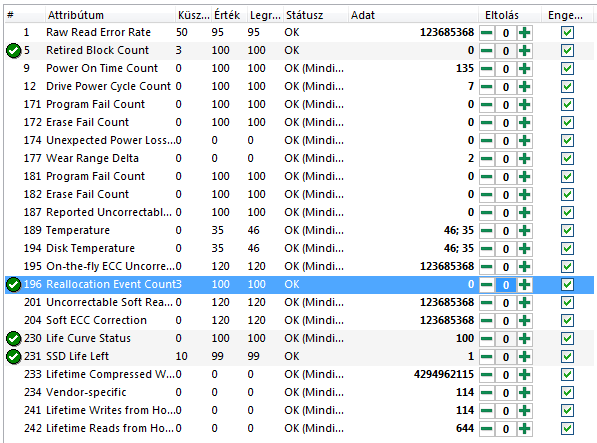
Task: Click minus offset for Raw Read Error Rate
Action: pyautogui.click(x=487, y=33)
